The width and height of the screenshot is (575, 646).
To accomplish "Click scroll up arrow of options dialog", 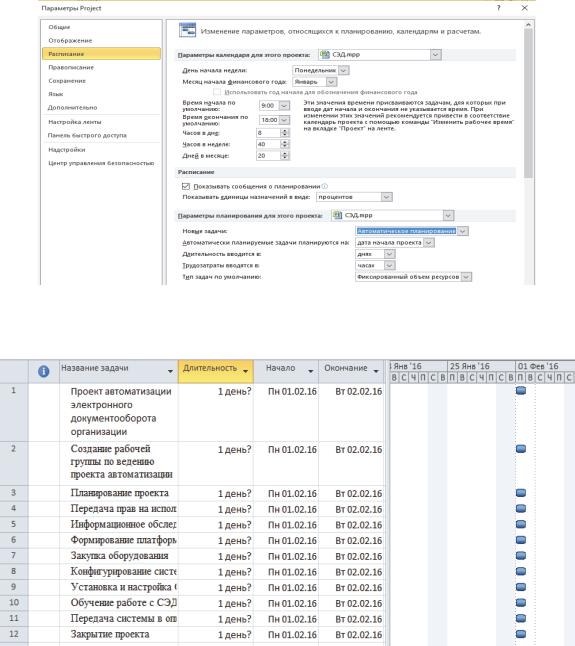I will coord(528,25).
